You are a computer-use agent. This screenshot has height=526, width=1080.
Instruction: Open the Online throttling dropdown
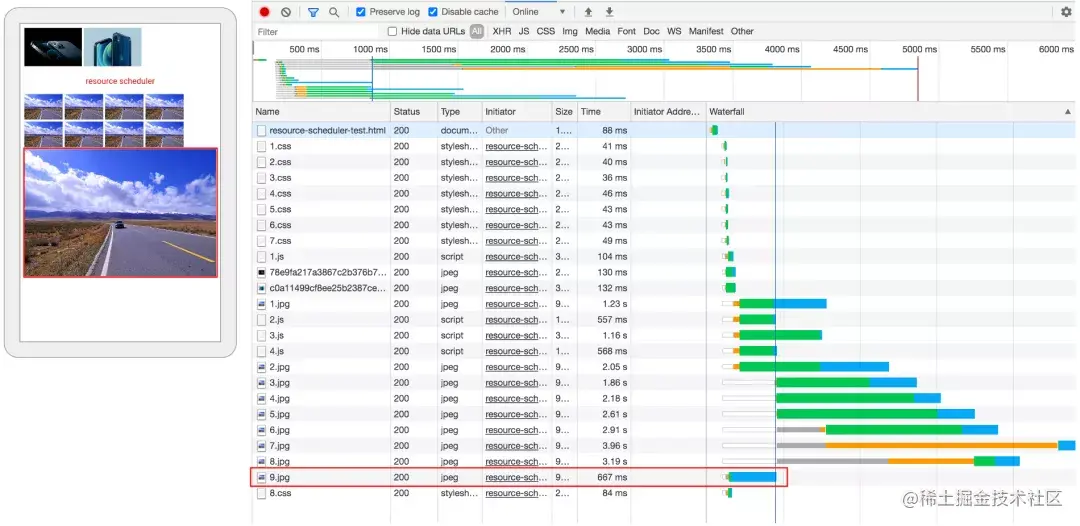pyautogui.click(x=538, y=12)
